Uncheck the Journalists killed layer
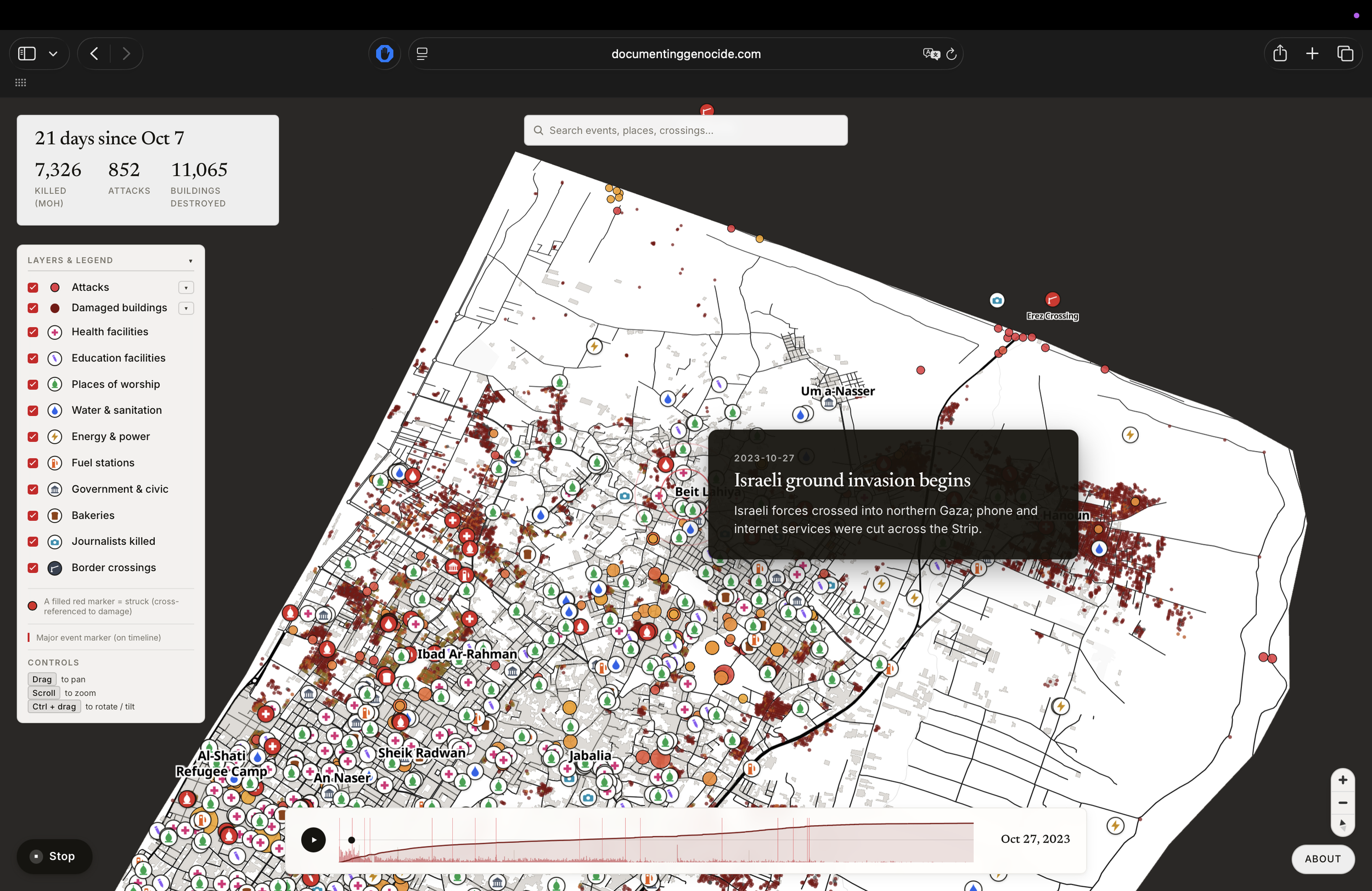This screenshot has width=1372, height=891. [33, 542]
